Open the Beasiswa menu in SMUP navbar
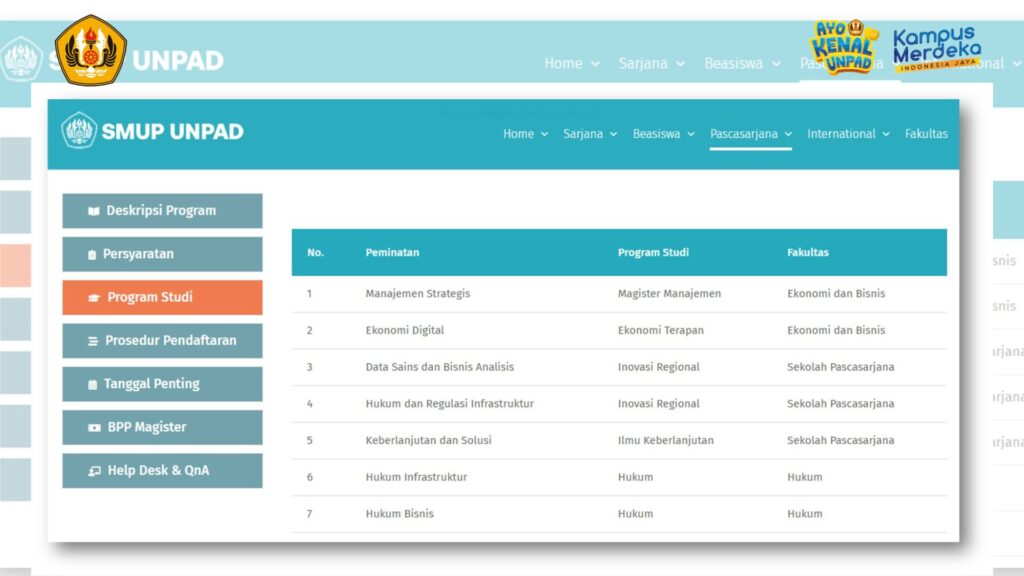This screenshot has width=1024, height=576. click(656, 134)
